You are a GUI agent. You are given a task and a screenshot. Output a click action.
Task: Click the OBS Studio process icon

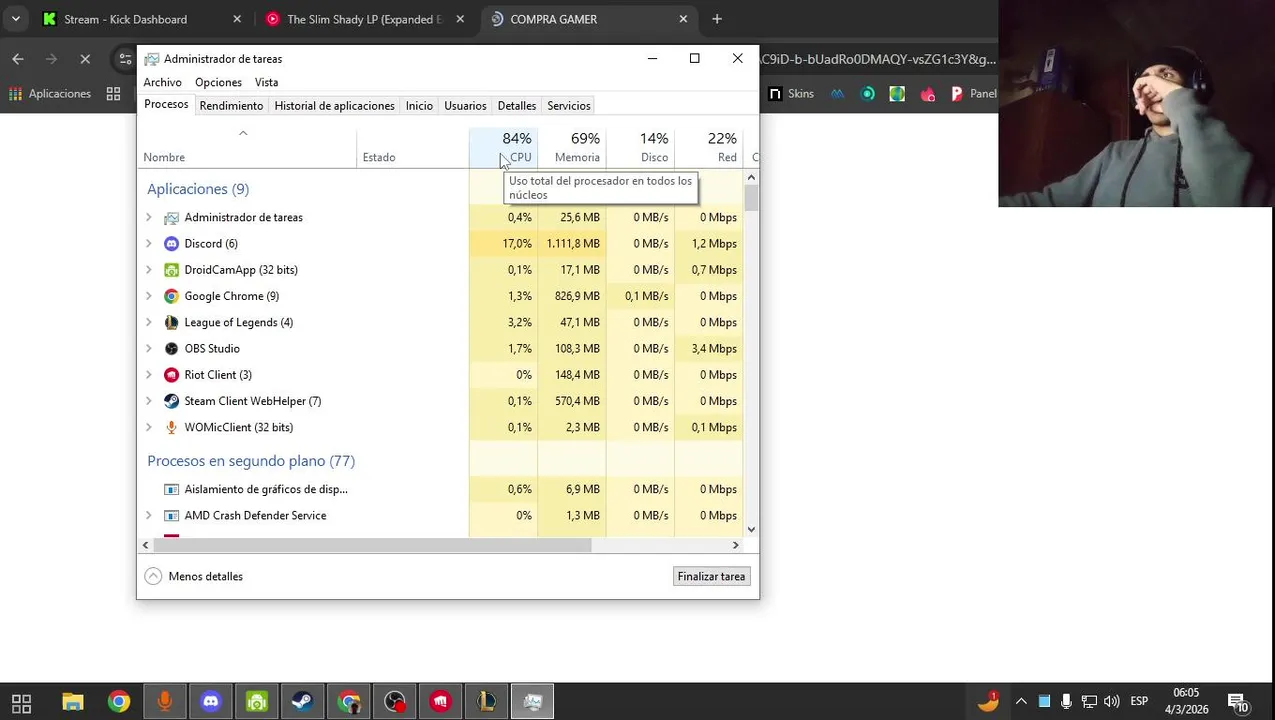[171, 349]
